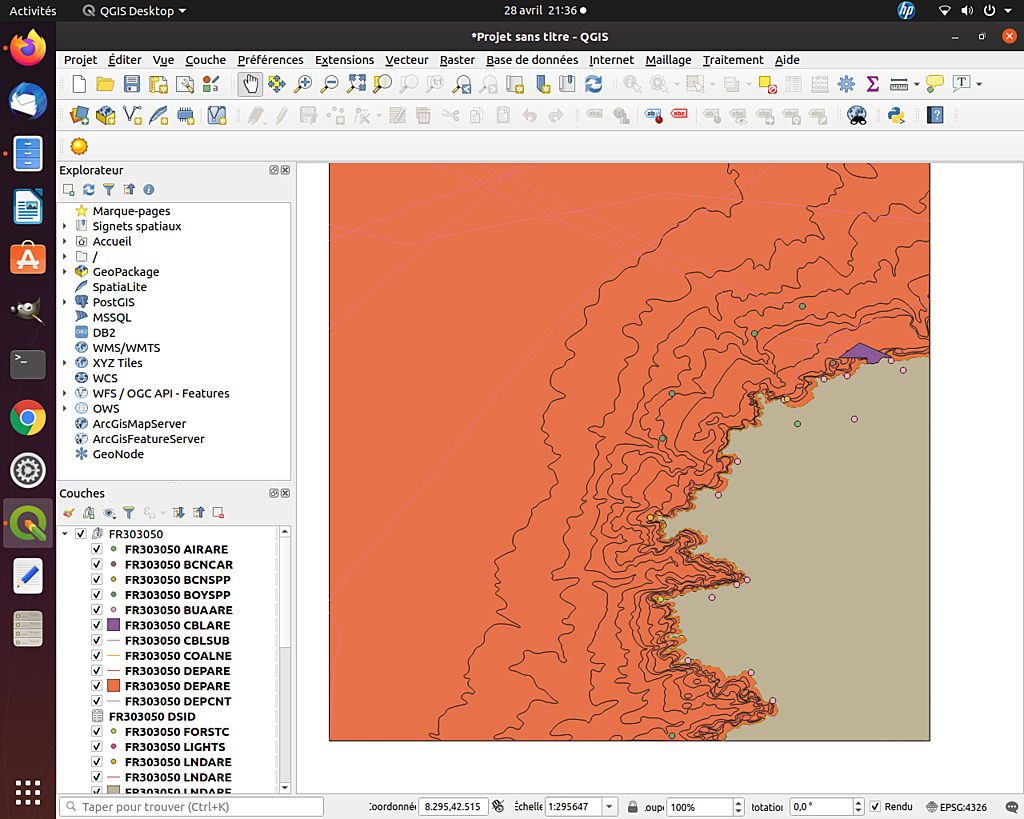Open the Terminal from the dock

click(x=28, y=364)
